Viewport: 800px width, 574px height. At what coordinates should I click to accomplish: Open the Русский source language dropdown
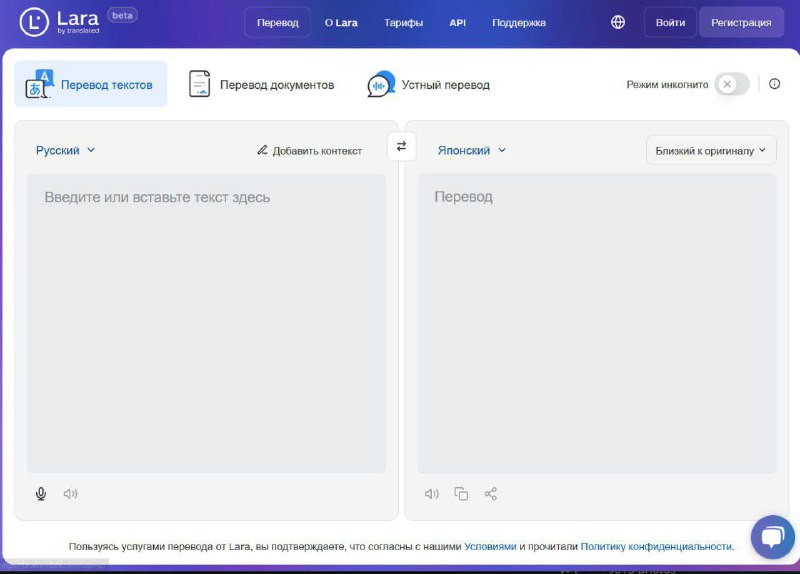point(66,150)
